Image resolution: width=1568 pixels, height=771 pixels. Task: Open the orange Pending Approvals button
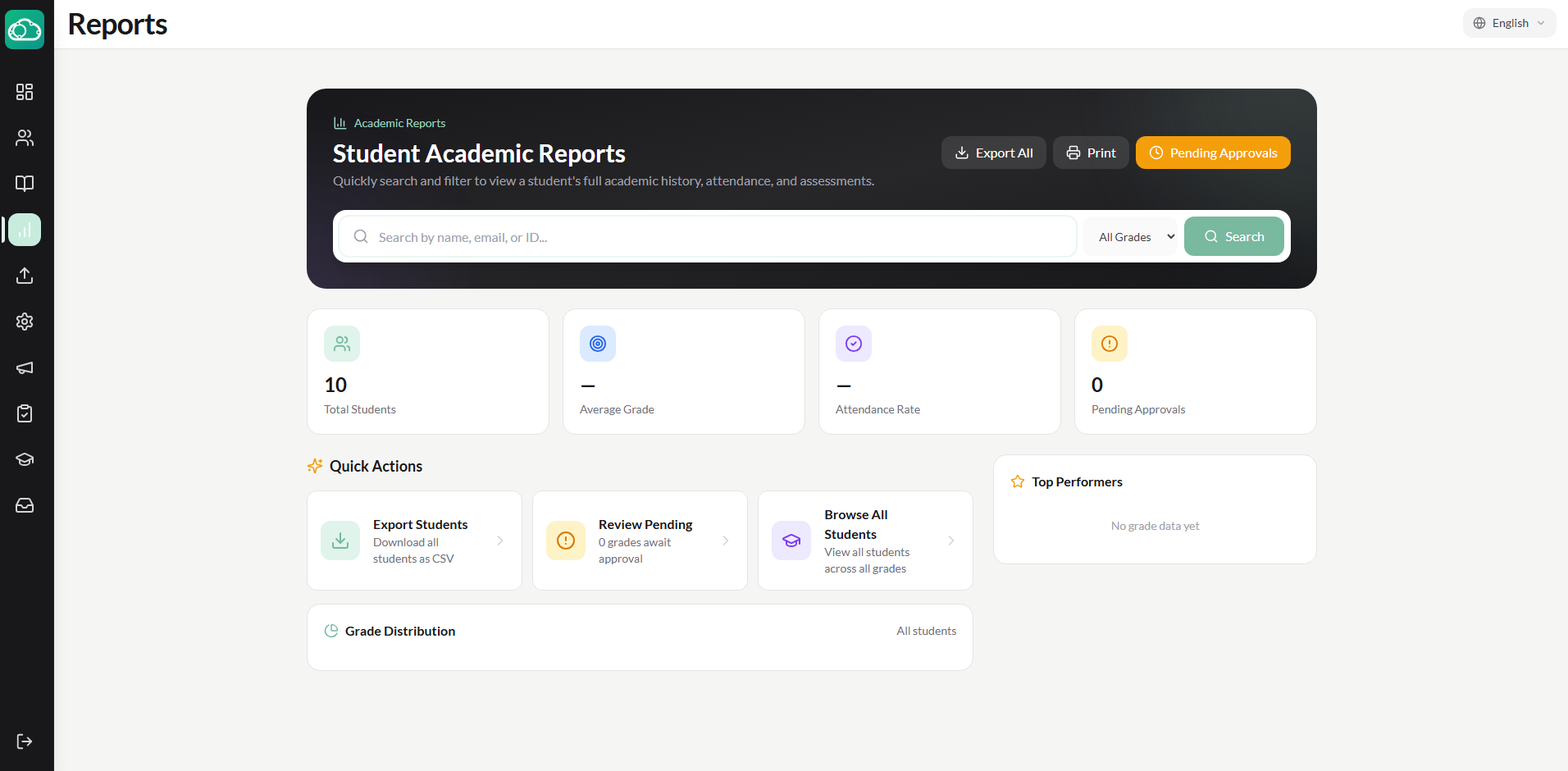point(1213,153)
